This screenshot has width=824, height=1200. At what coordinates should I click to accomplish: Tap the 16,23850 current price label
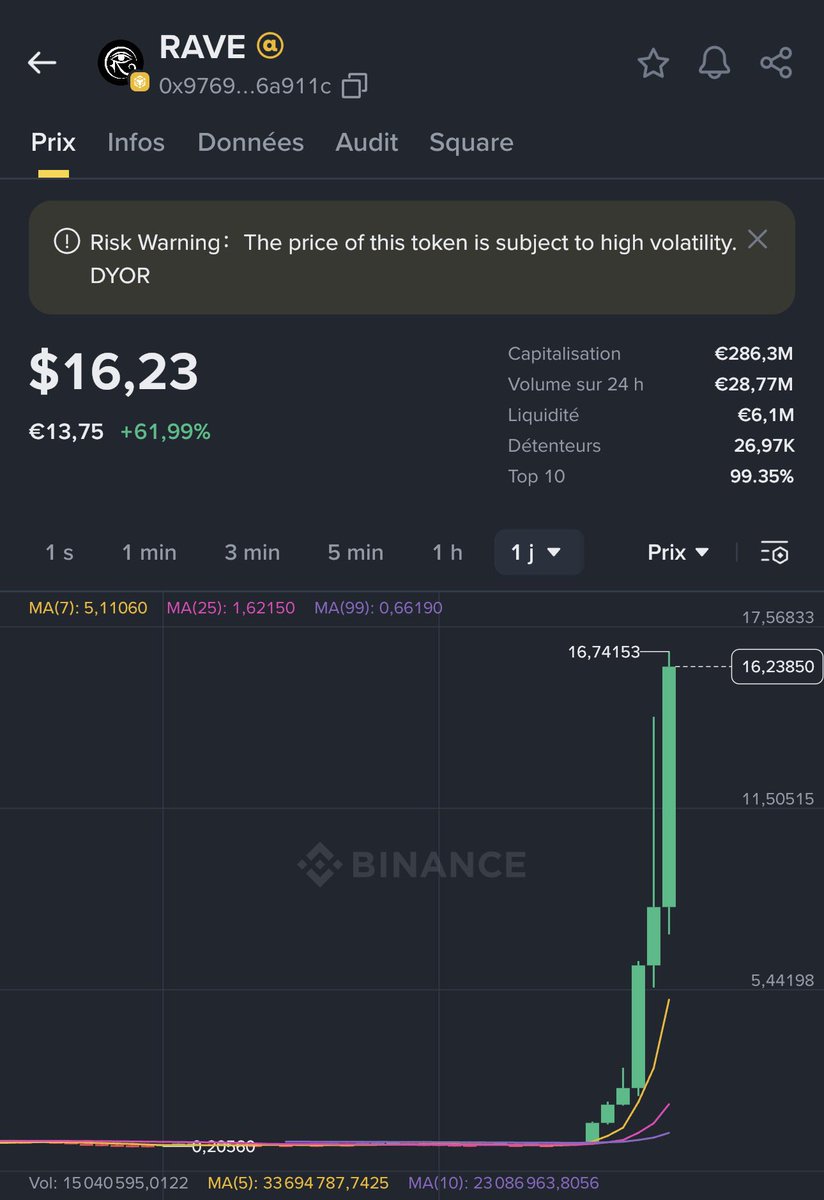777,666
